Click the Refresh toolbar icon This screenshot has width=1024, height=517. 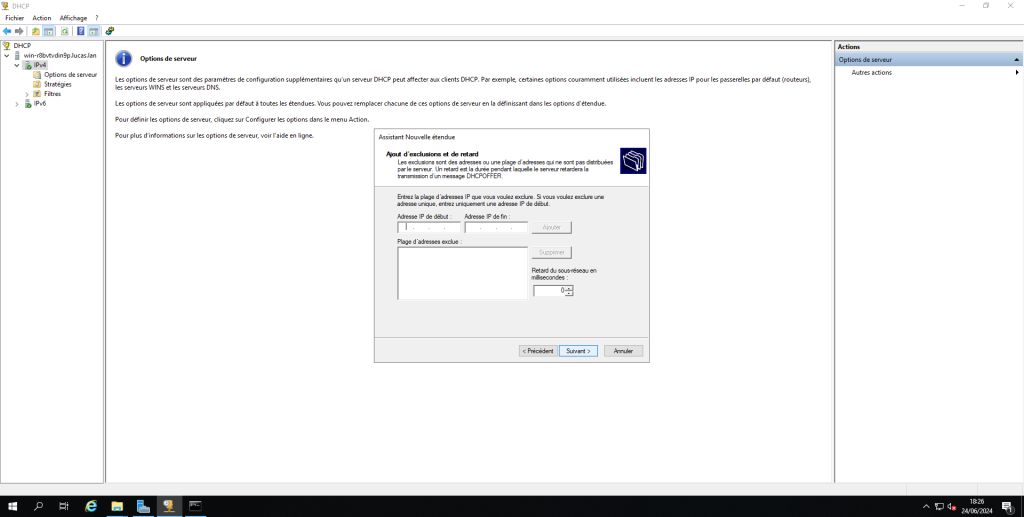(65, 31)
